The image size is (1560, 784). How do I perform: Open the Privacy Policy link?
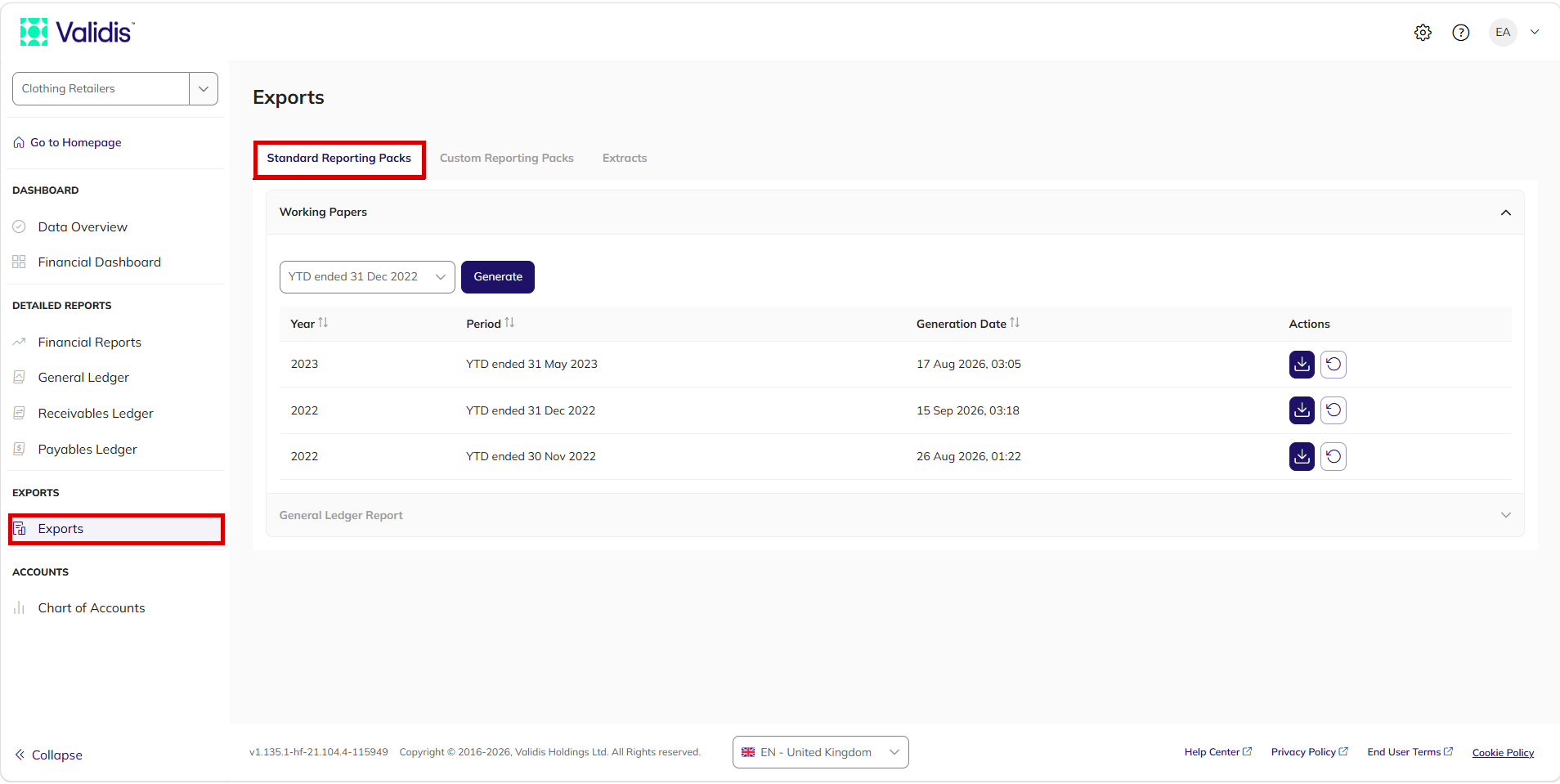(x=1309, y=752)
